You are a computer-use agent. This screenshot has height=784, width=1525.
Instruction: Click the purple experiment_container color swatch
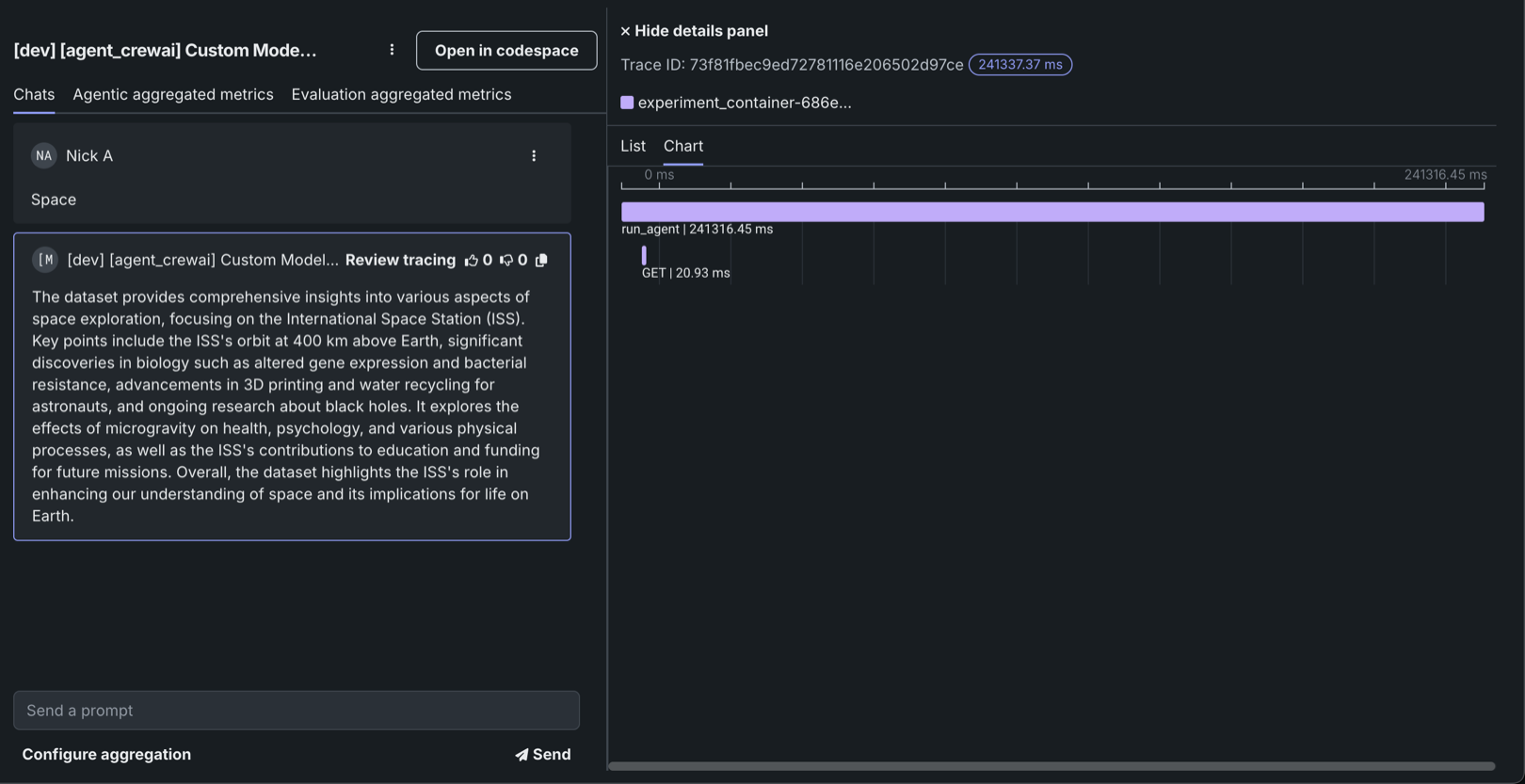(x=627, y=103)
